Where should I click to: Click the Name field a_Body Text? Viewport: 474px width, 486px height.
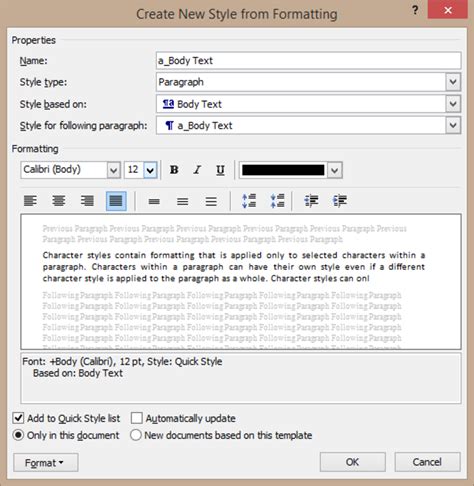[x=308, y=61]
